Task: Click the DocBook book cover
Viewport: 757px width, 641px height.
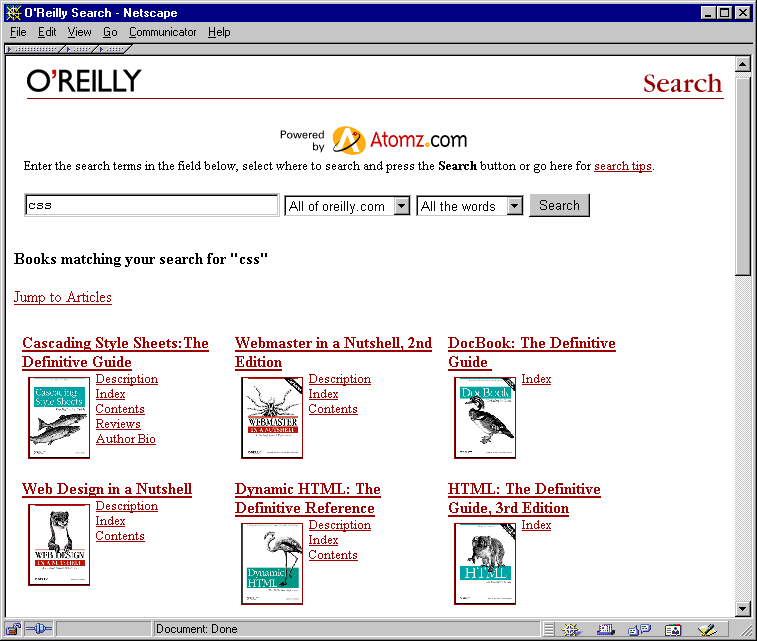Action: pyautogui.click(x=485, y=418)
